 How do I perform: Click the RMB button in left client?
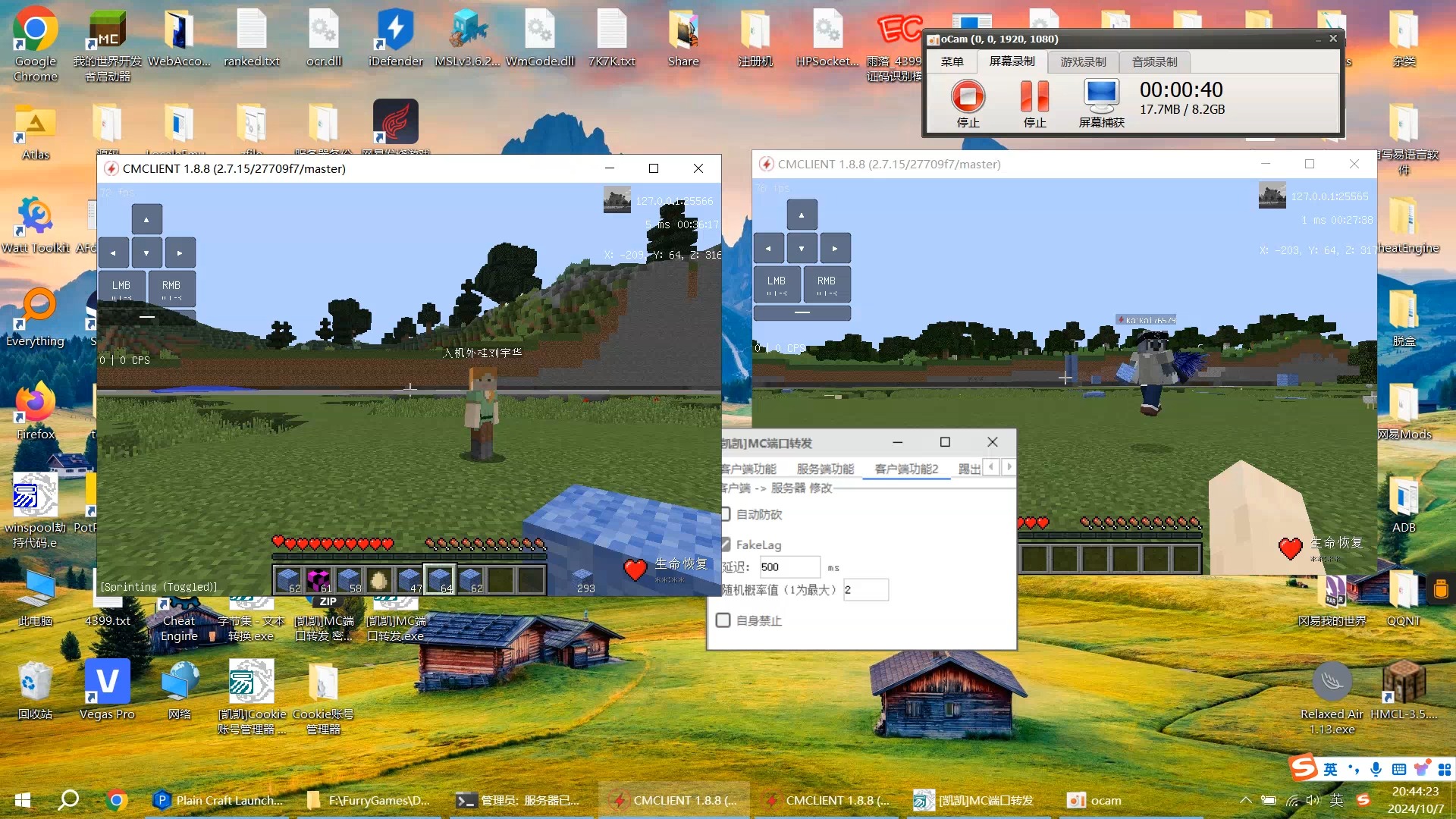[x=171, y=291]
